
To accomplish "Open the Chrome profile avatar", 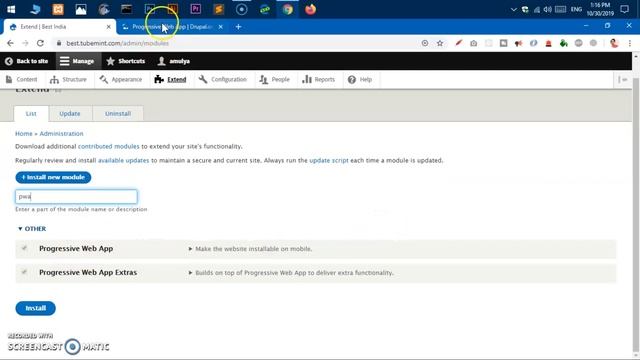I will pyautogui.click(x=614, y=43).
